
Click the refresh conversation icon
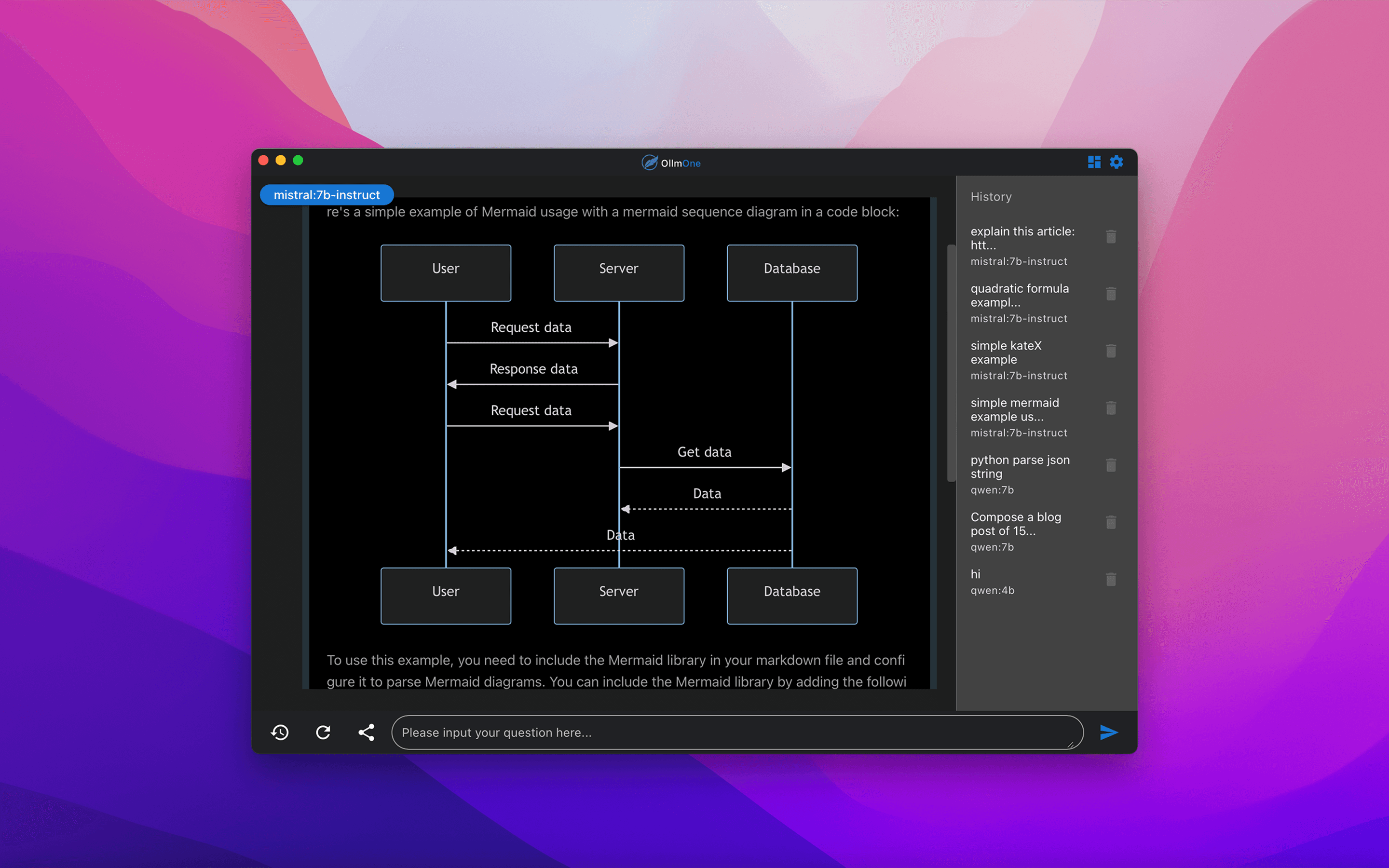(x=323, y=732)
